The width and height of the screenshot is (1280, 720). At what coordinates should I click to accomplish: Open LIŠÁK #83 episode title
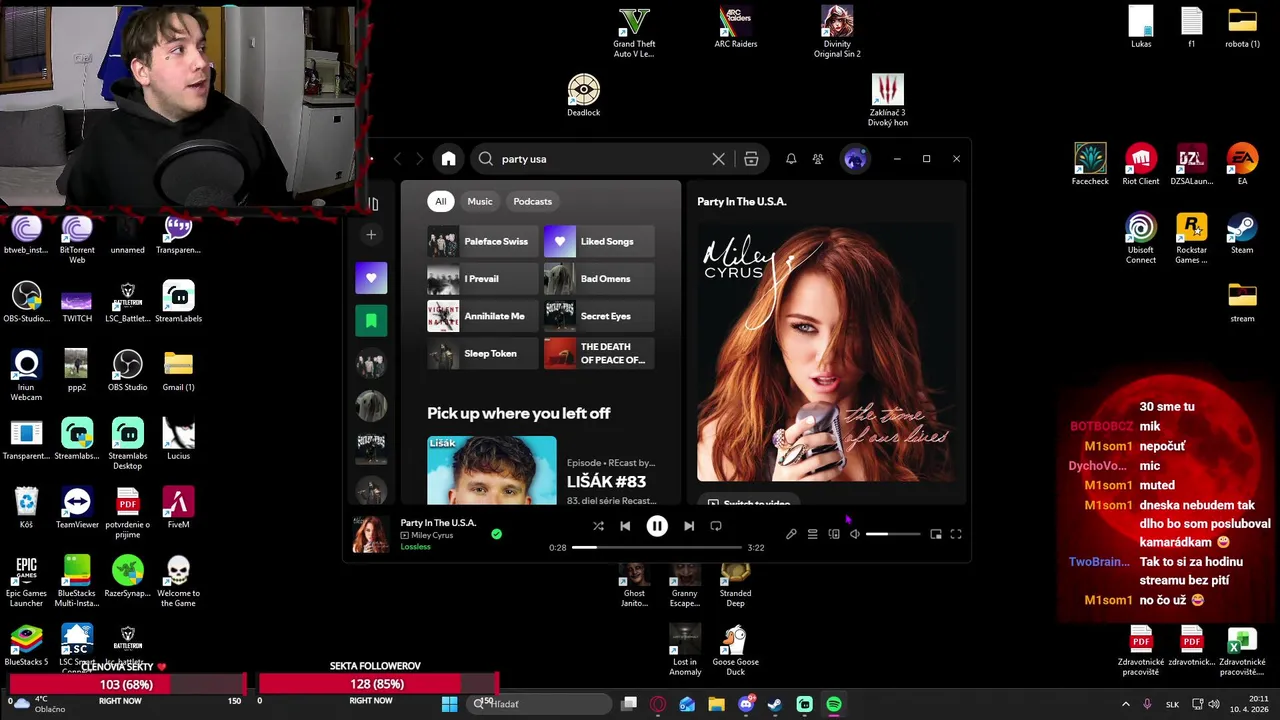607,482
